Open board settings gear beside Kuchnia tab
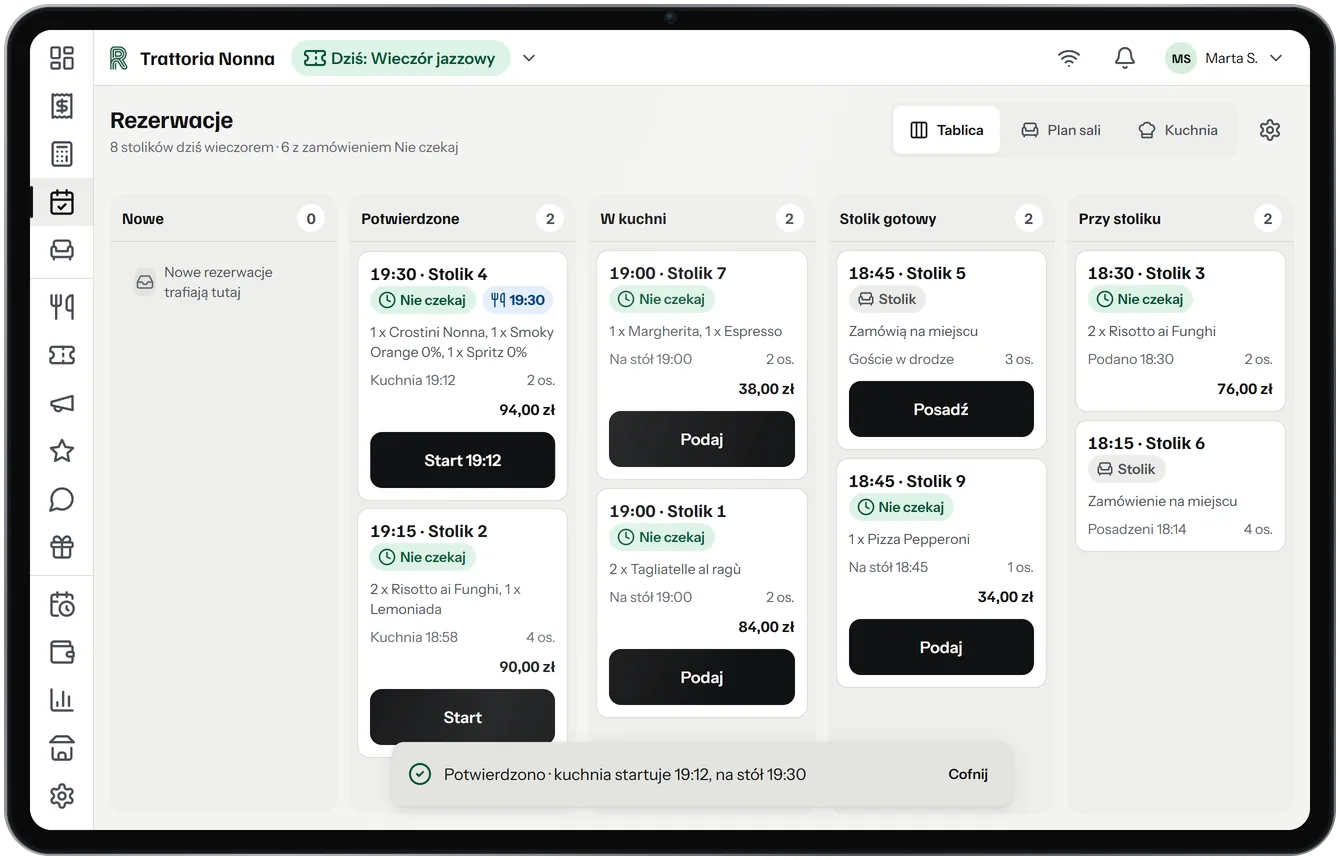Screen dimensions: 1340x860 point(1270,130)
